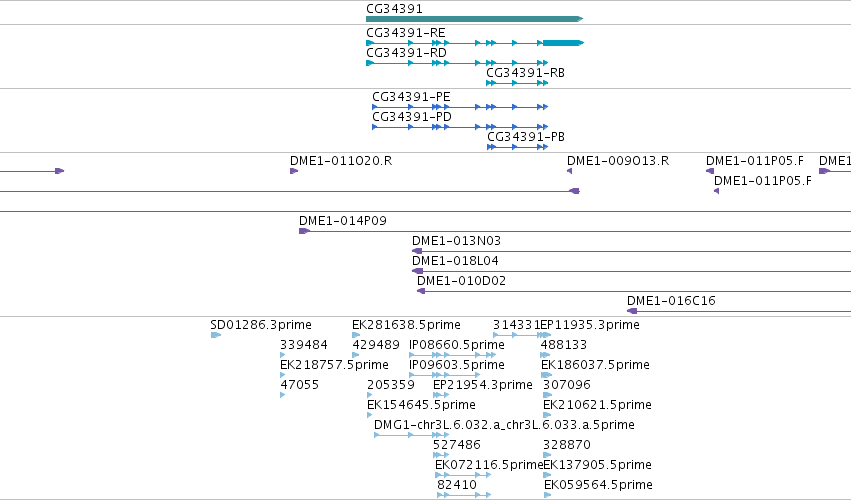Select the DME1-010D02 clone label
The image size is (851, 500).
[461, 282]
